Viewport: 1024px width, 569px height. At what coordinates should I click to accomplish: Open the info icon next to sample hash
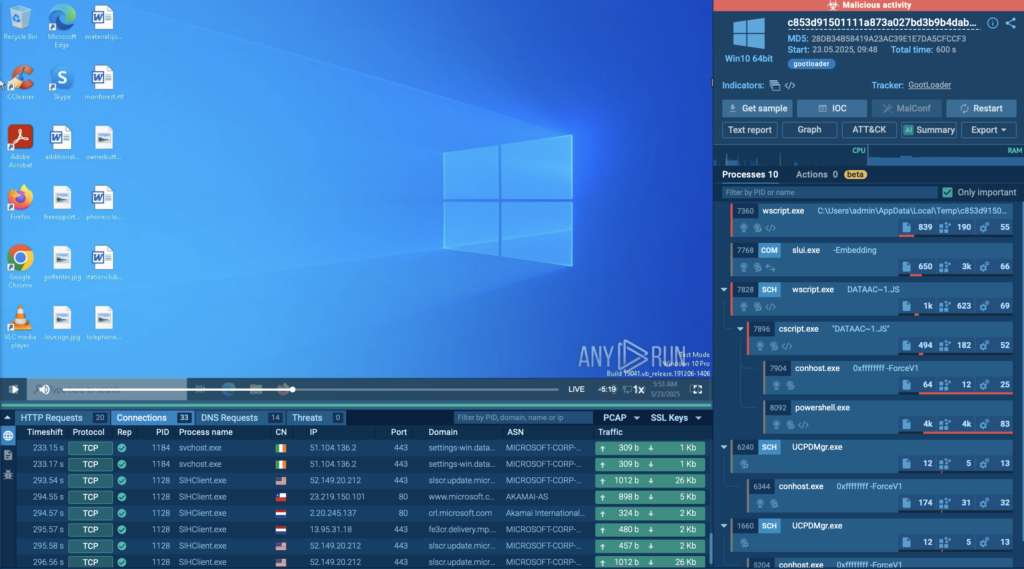click(993, 23)
